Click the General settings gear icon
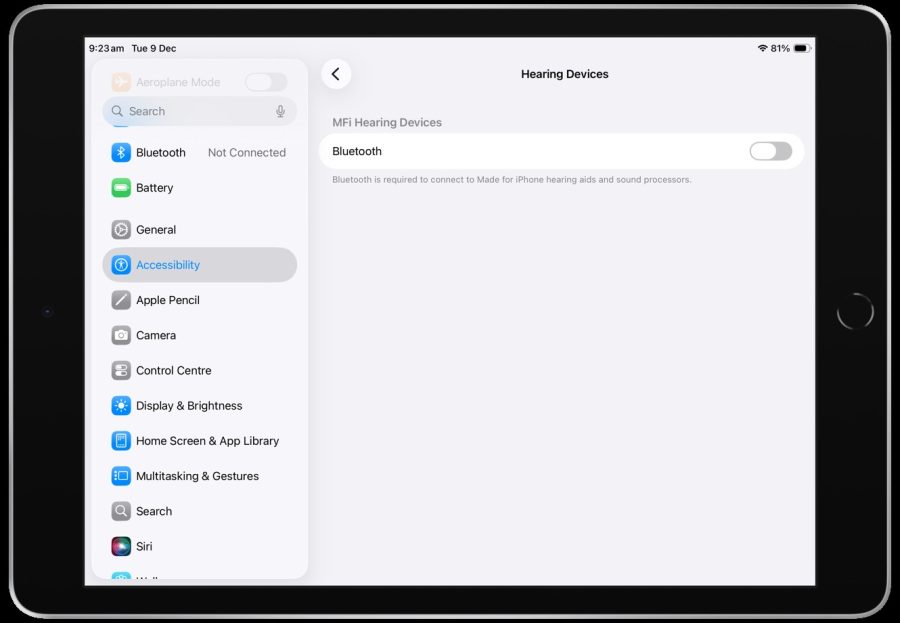Screen dimensions: 900x623 click(120, 229)
